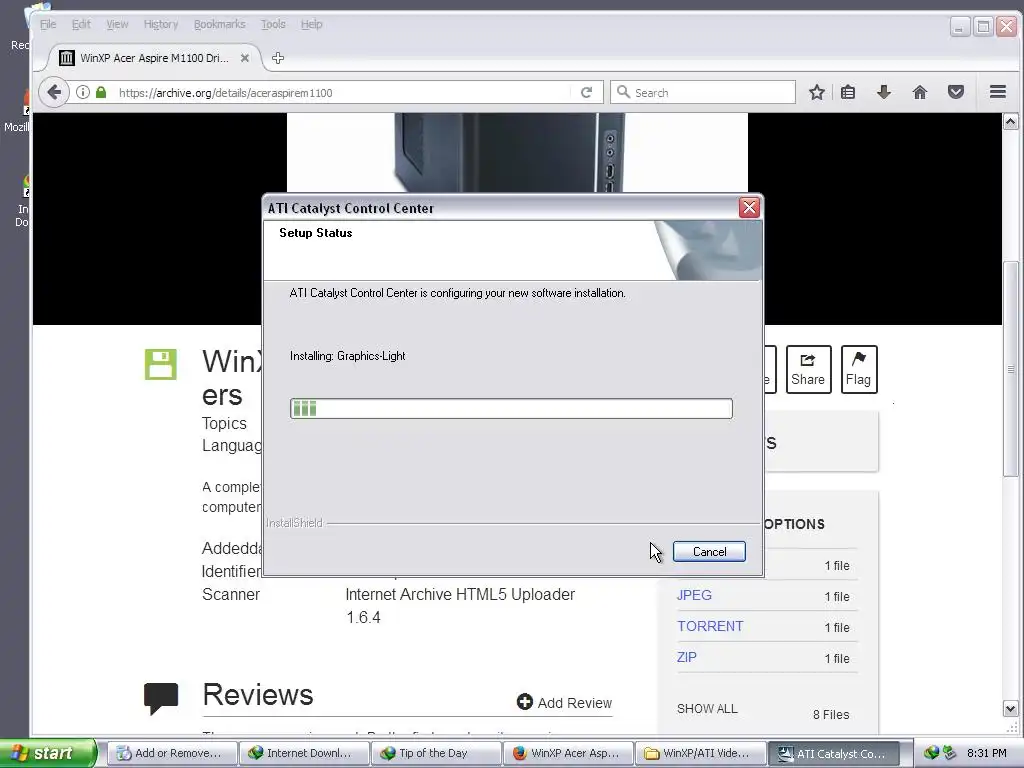Open the Windows start menu
The height and width of the screenshot is (768, 1024).
tap(47, 753)
